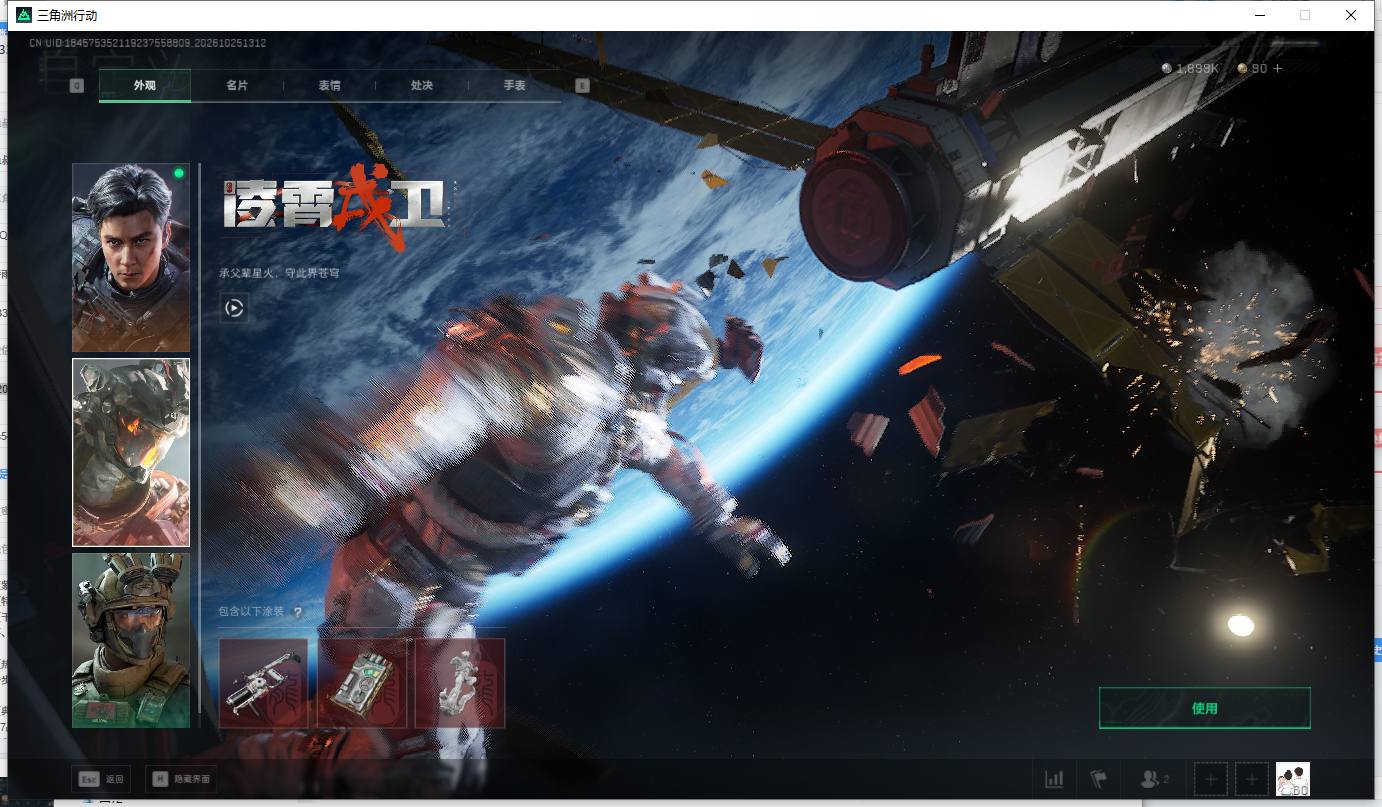Open the gun skin item thumbnail
Viewport: 1382px width, 807px height.
coord(263,683)
